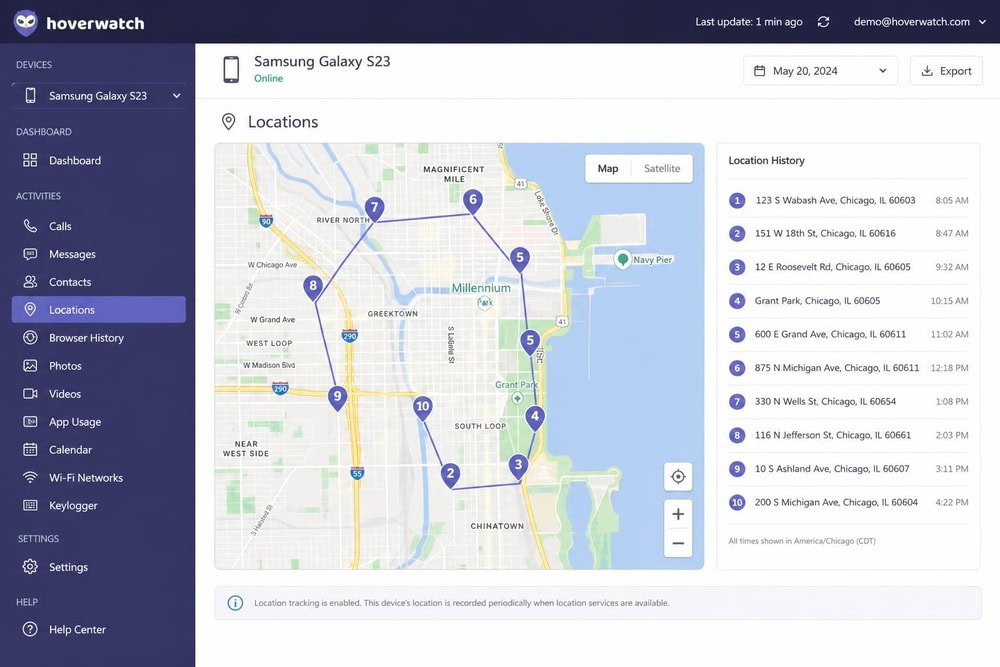
Task: Zoom out with the map minus button
Action: pos(678,543)
